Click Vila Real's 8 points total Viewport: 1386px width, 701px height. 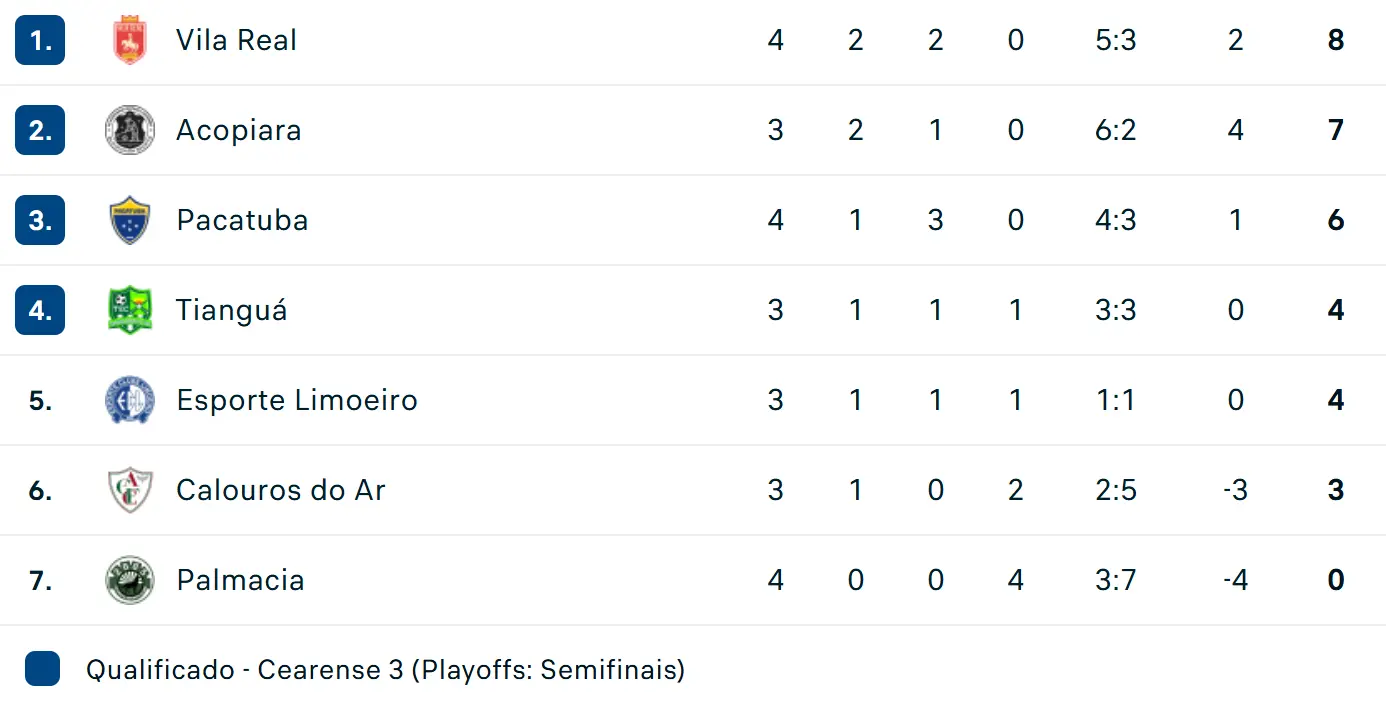point(1336,40)
